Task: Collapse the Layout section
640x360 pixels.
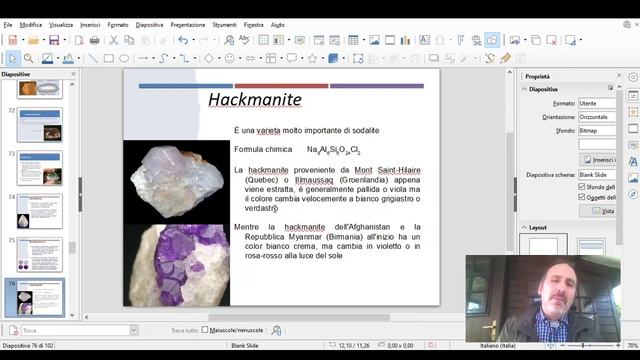Action: coord(524,227)
